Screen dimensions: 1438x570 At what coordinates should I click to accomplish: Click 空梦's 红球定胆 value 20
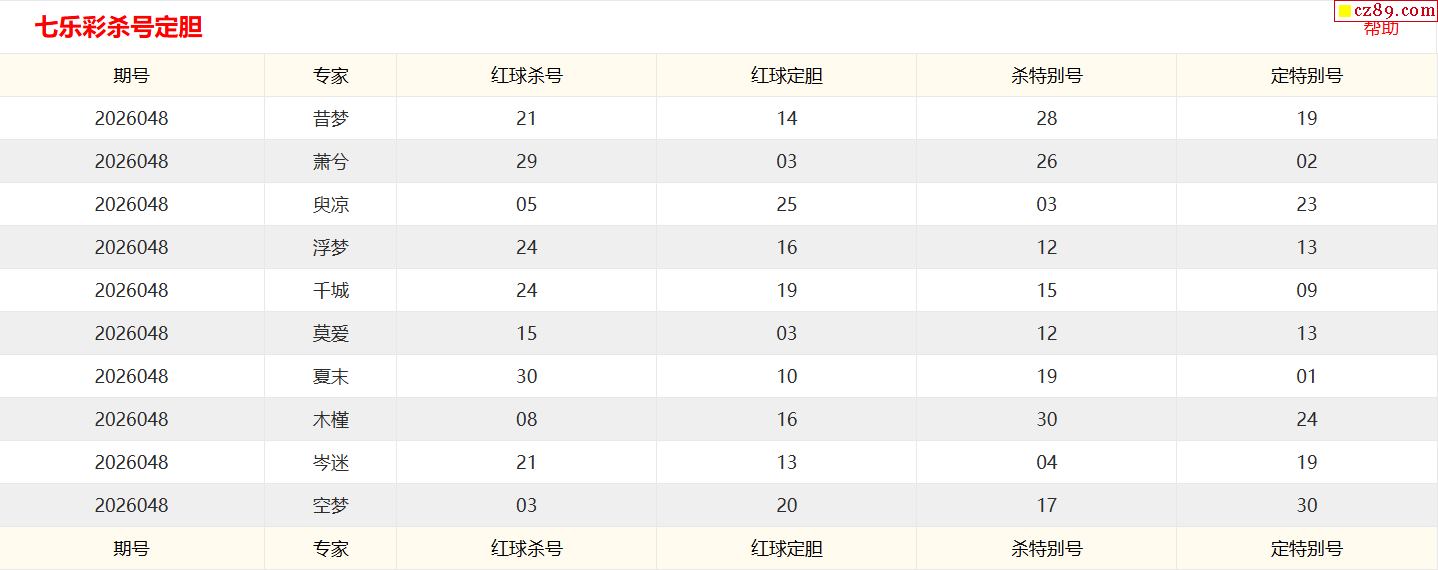786,506
